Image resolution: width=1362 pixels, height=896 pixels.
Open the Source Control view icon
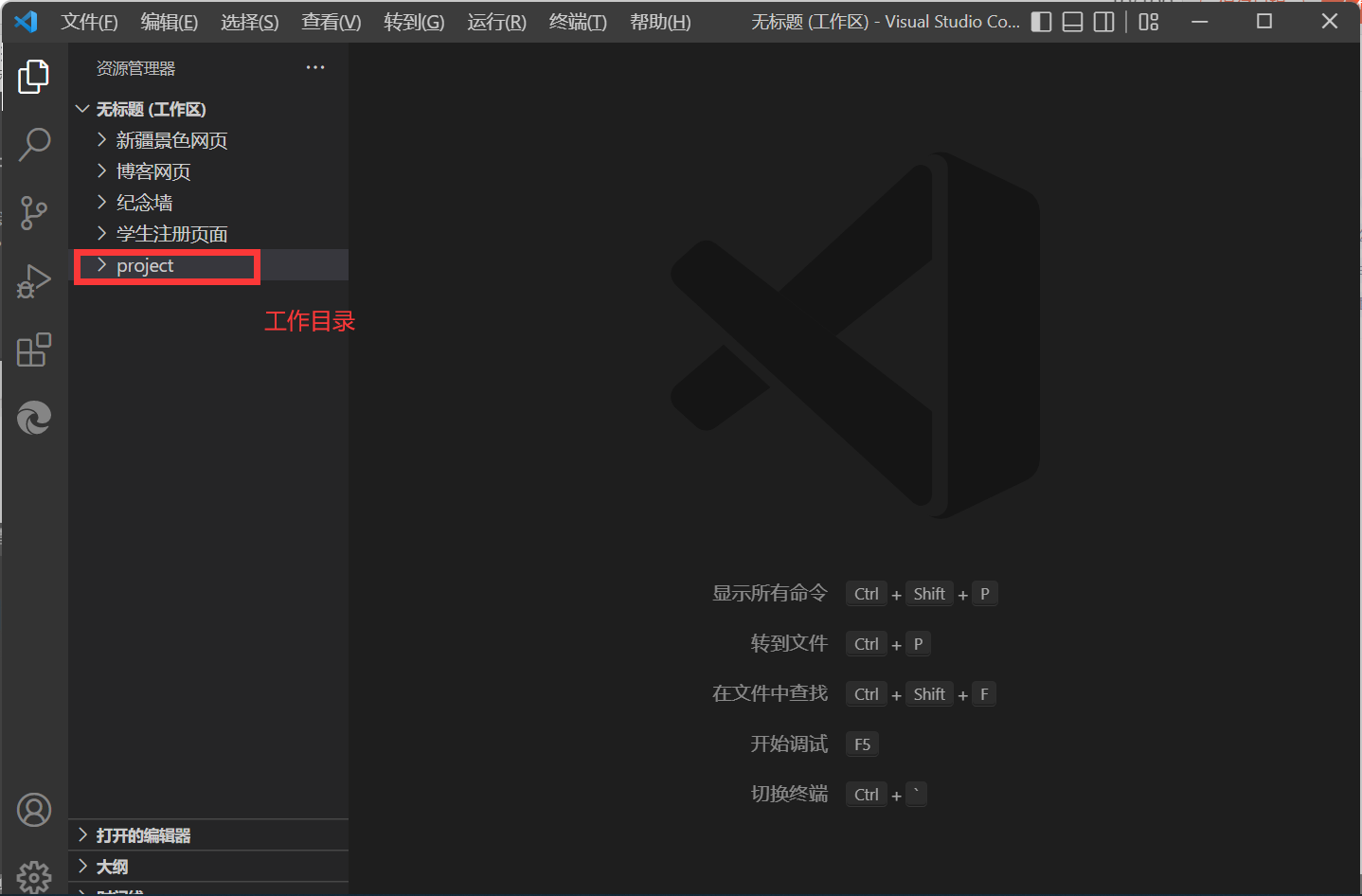[x=34, y=213]
